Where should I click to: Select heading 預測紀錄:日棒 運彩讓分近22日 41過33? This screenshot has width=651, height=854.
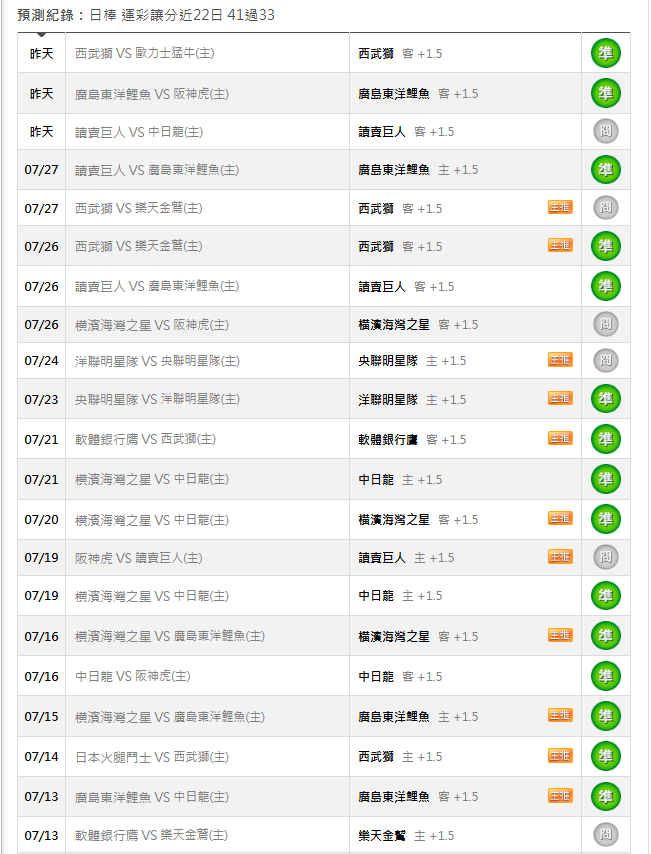point(146,15)
